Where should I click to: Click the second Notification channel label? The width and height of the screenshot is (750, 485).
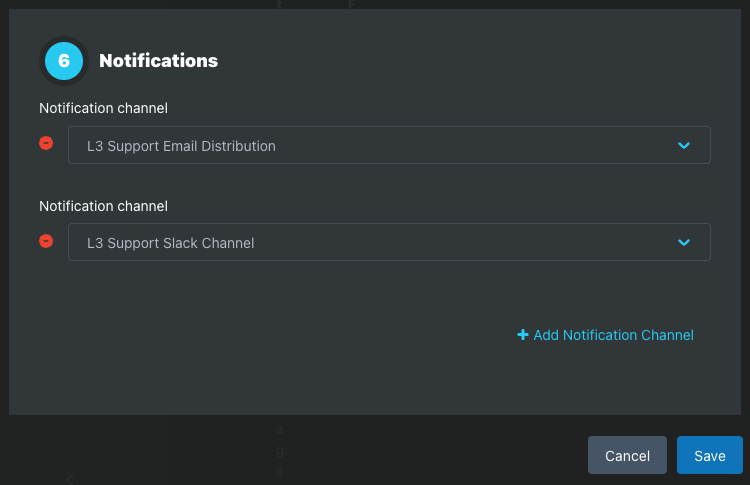point(103,206)
